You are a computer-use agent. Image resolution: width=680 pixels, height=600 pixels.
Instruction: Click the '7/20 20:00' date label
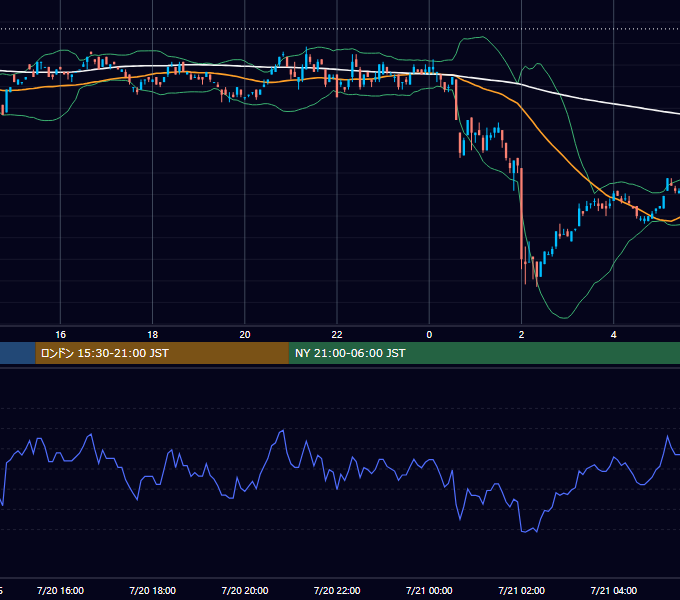(x=245, y=590)
